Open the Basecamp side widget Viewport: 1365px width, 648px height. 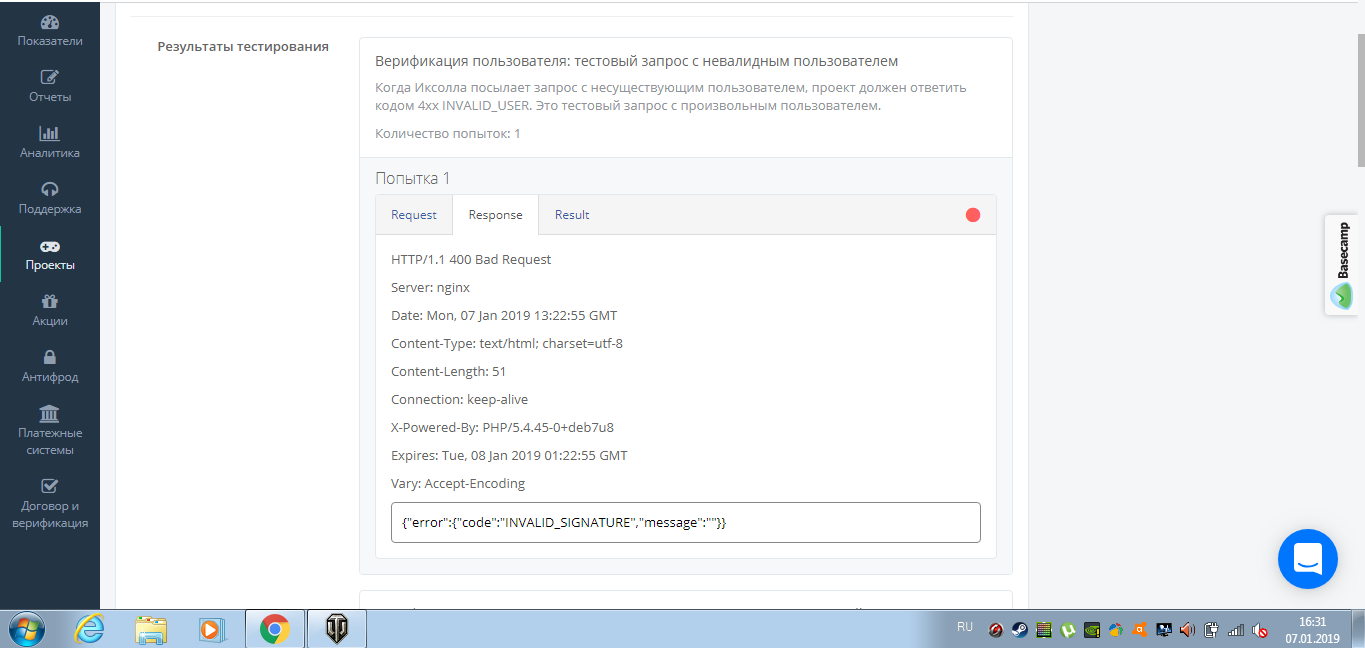click(x=1341, y=265)
